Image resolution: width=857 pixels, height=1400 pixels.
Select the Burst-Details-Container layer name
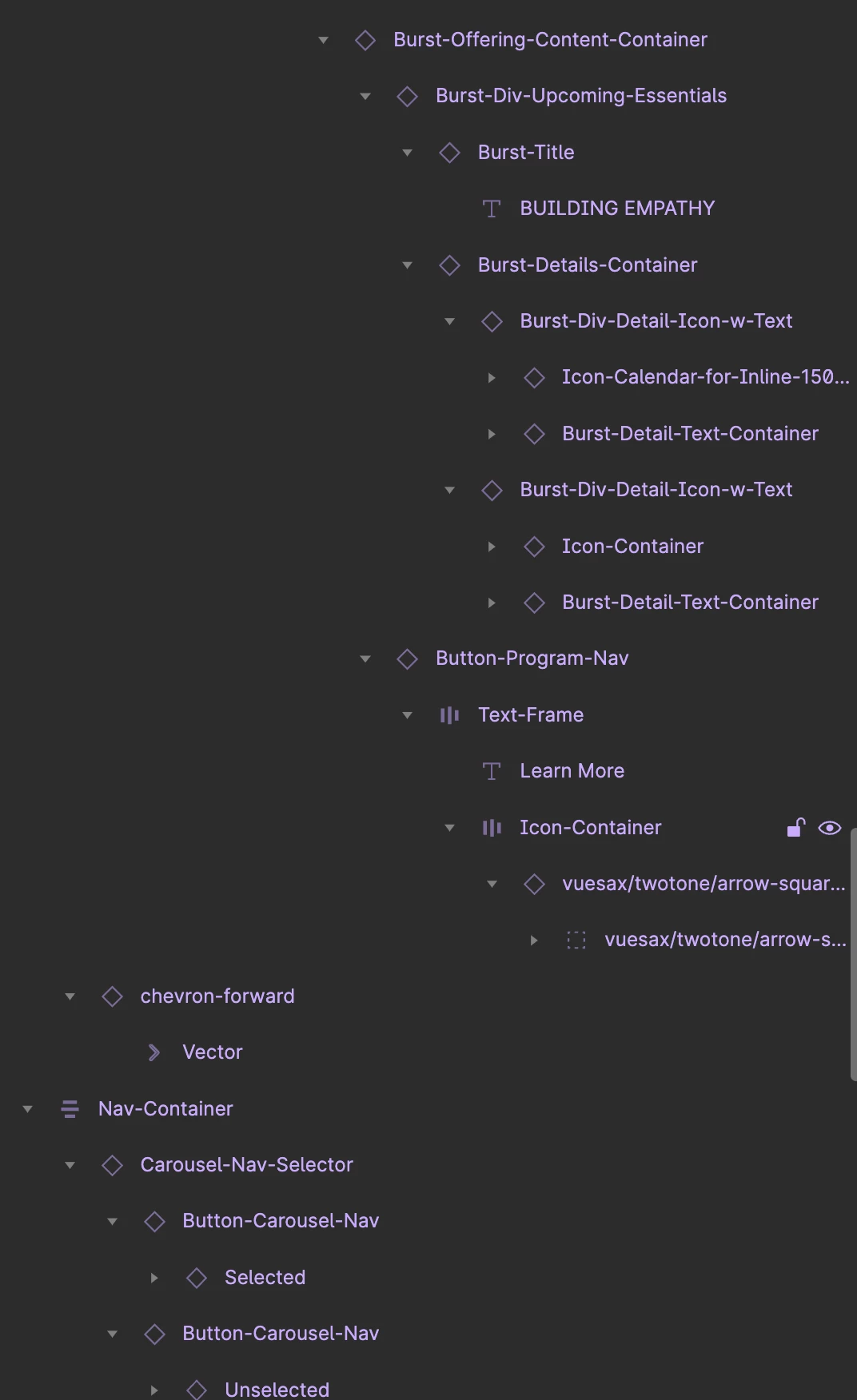pyautogui.click(x=588, y=264)
